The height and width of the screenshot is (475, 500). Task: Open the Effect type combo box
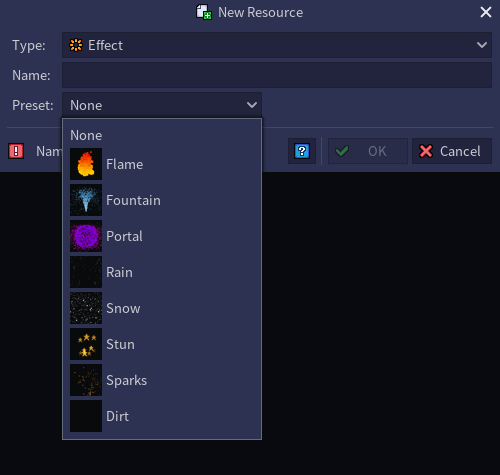point(277,45)
